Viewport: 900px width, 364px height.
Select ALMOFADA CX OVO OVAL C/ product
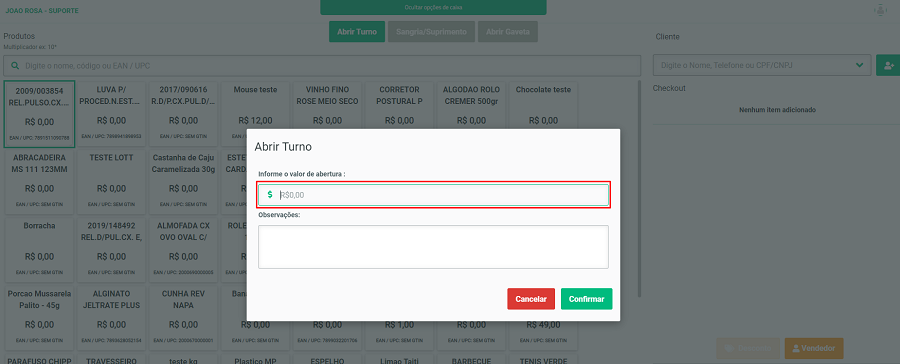pos(184,249)
